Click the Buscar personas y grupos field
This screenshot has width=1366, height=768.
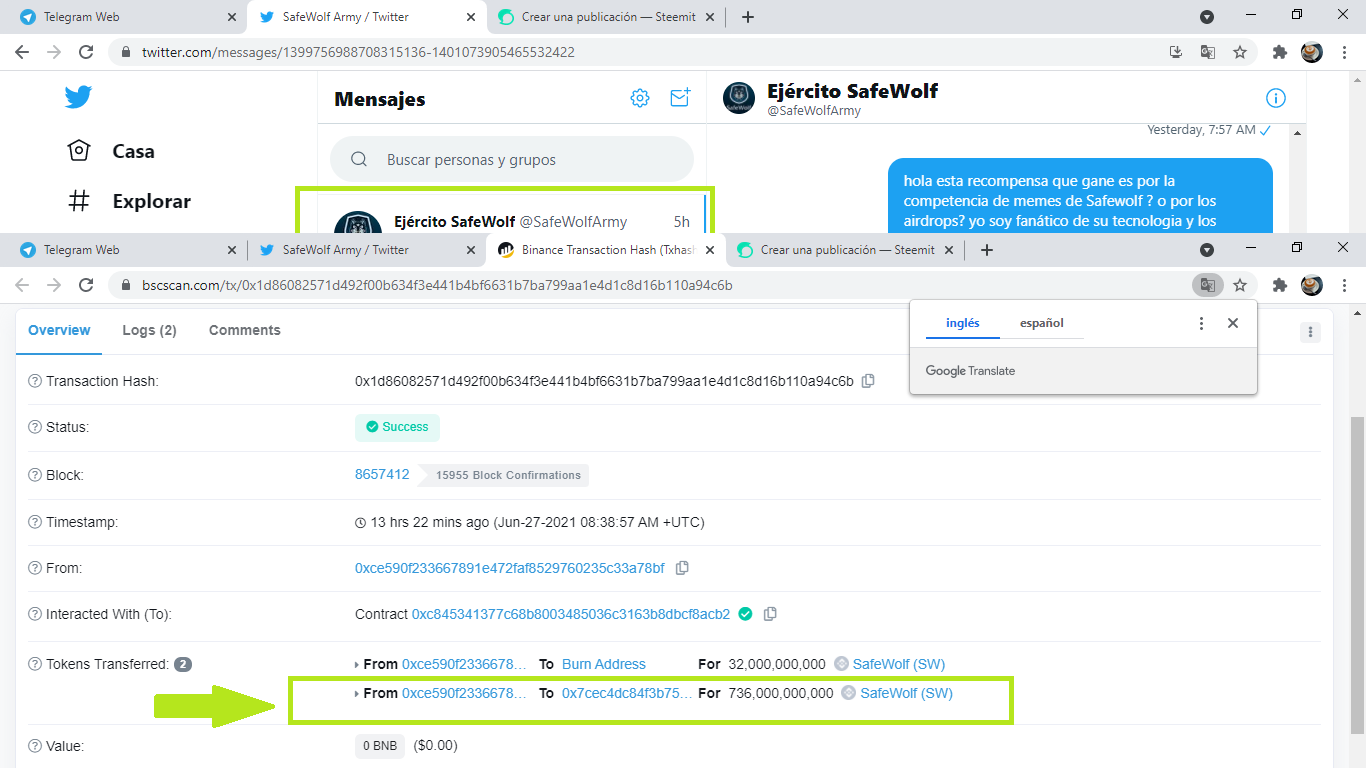pyautogui.click(x=512, y=159)
